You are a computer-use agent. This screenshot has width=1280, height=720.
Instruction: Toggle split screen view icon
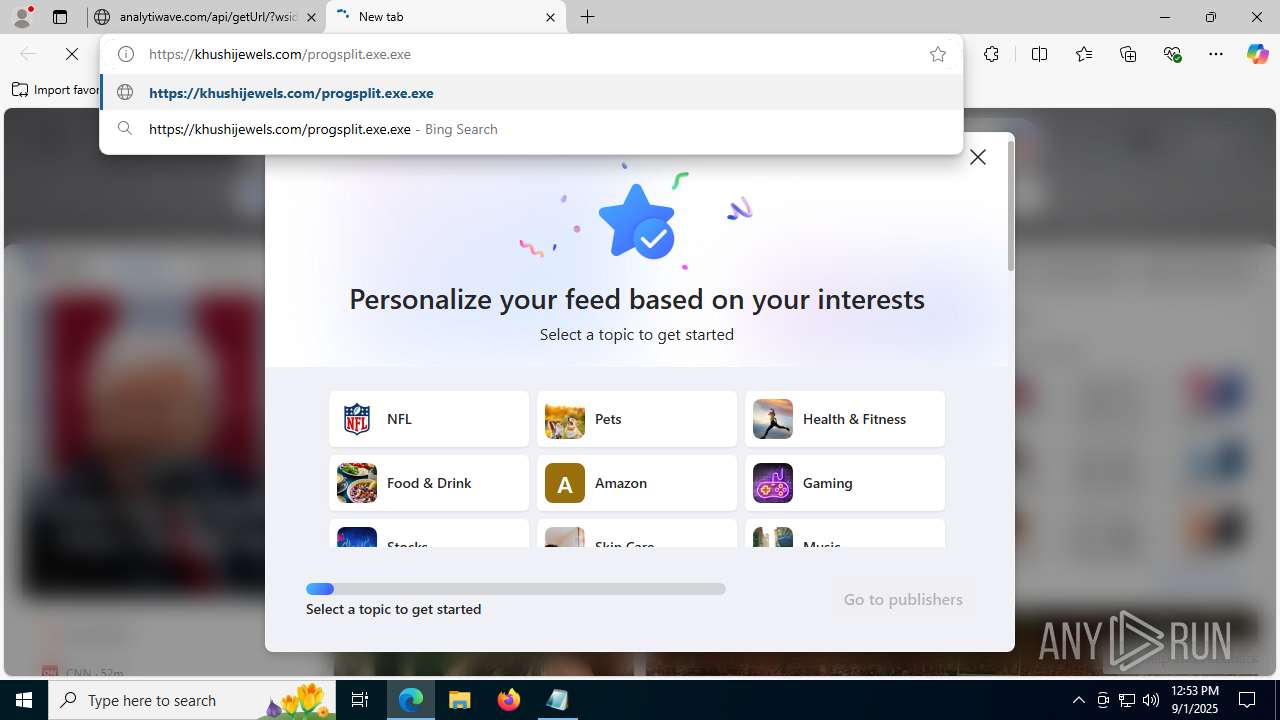point(1039,54)
